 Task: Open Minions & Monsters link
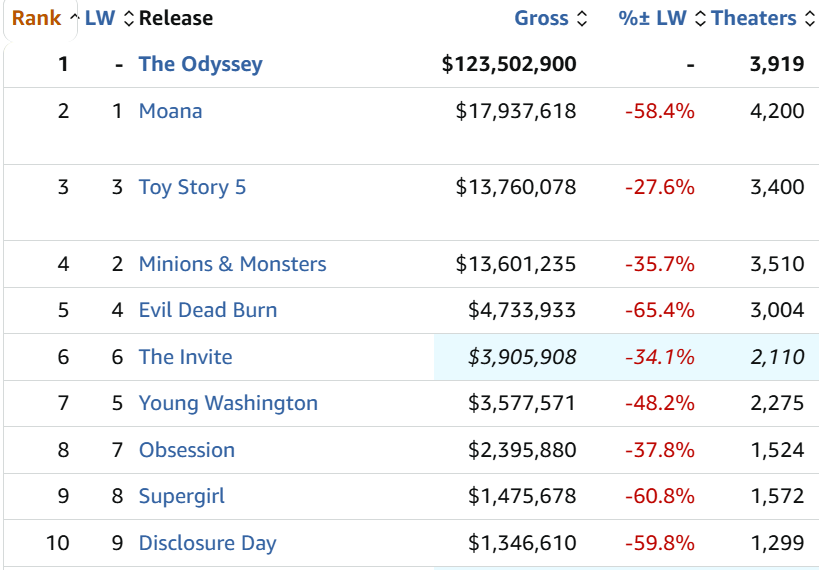pos(232,264)
